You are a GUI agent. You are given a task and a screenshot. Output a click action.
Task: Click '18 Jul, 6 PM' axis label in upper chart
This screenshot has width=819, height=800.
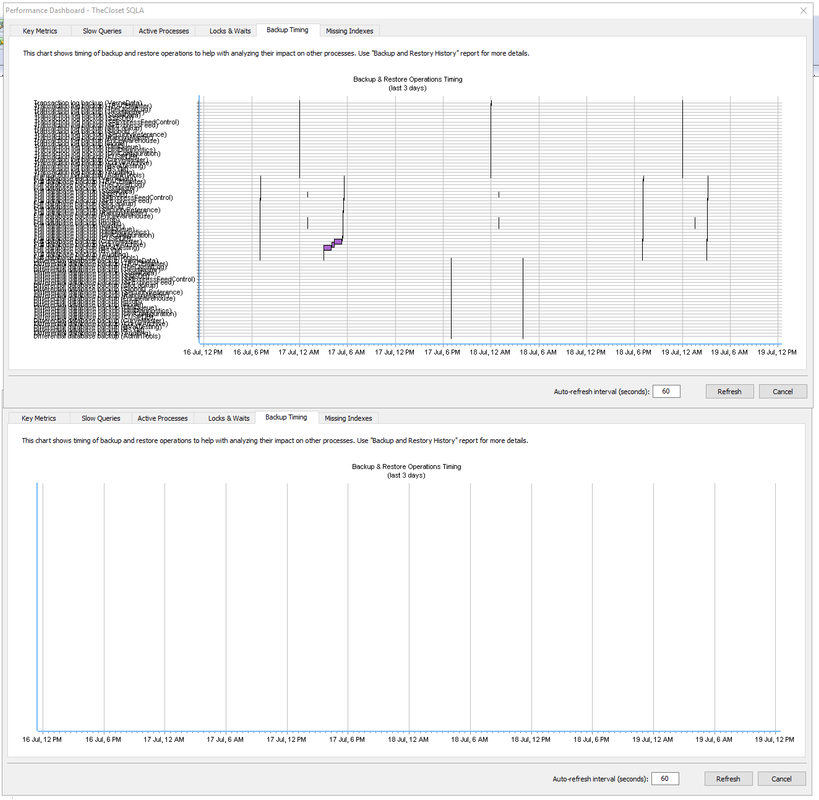click(x=634, y=352)
